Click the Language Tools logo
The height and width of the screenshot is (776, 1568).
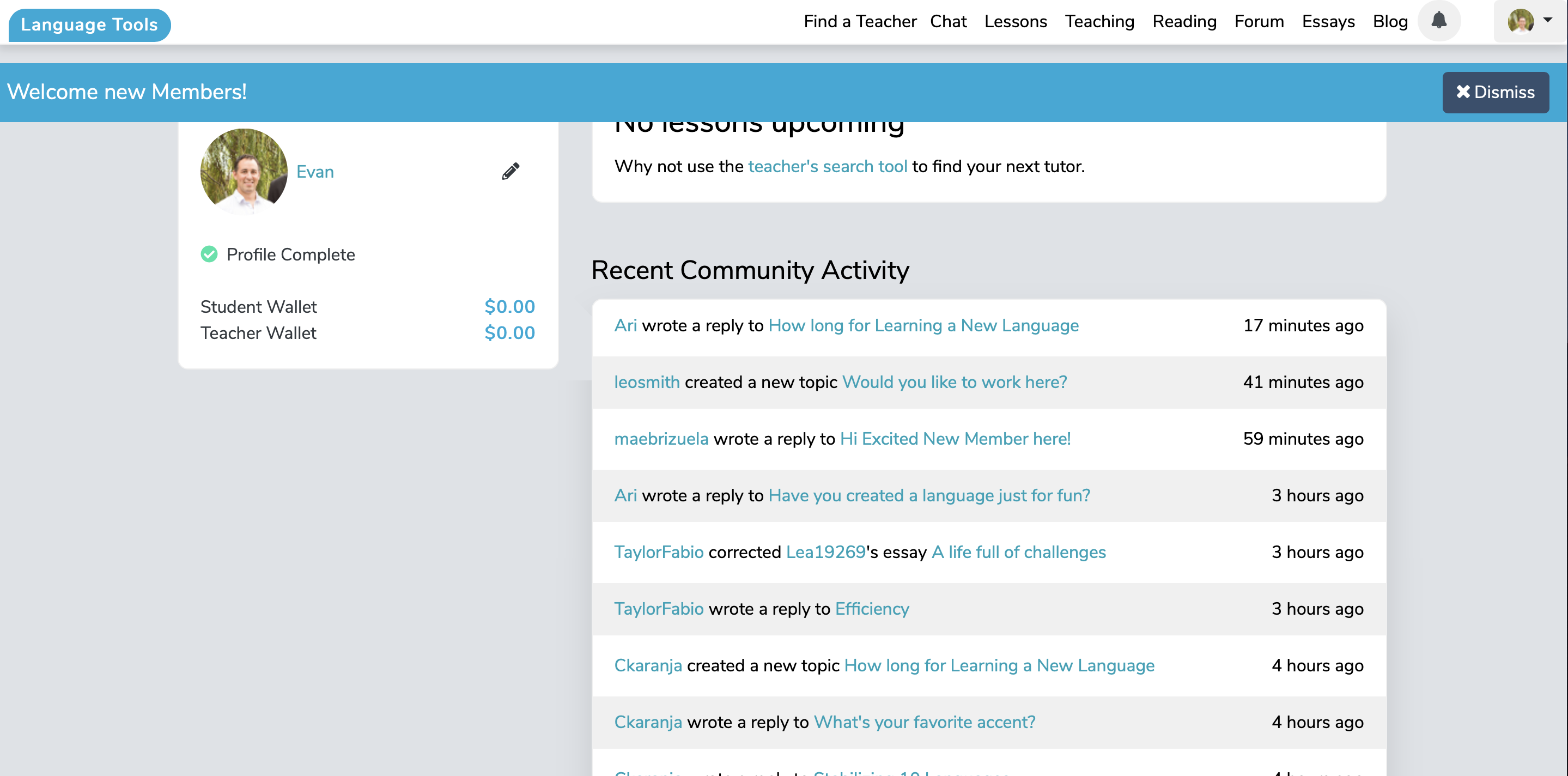[x=89, y=25]
